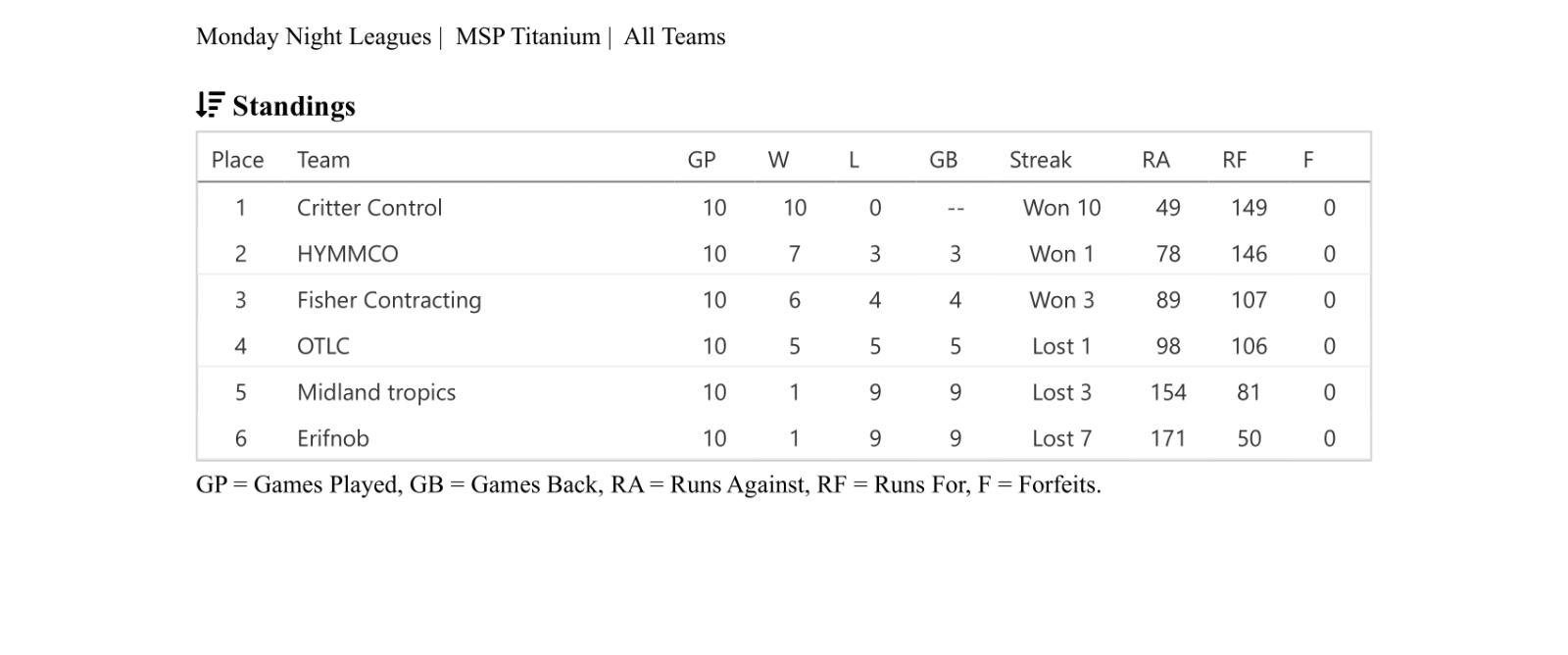Open the Monday Night Leagues breadcrumb
Screen dimensions: 1568x655
(314, 37)
